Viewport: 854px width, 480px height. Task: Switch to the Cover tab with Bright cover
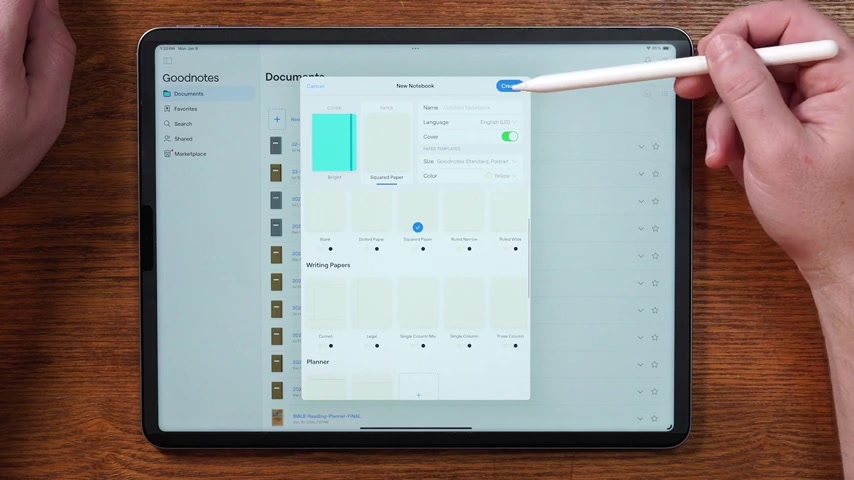point(334,143)
